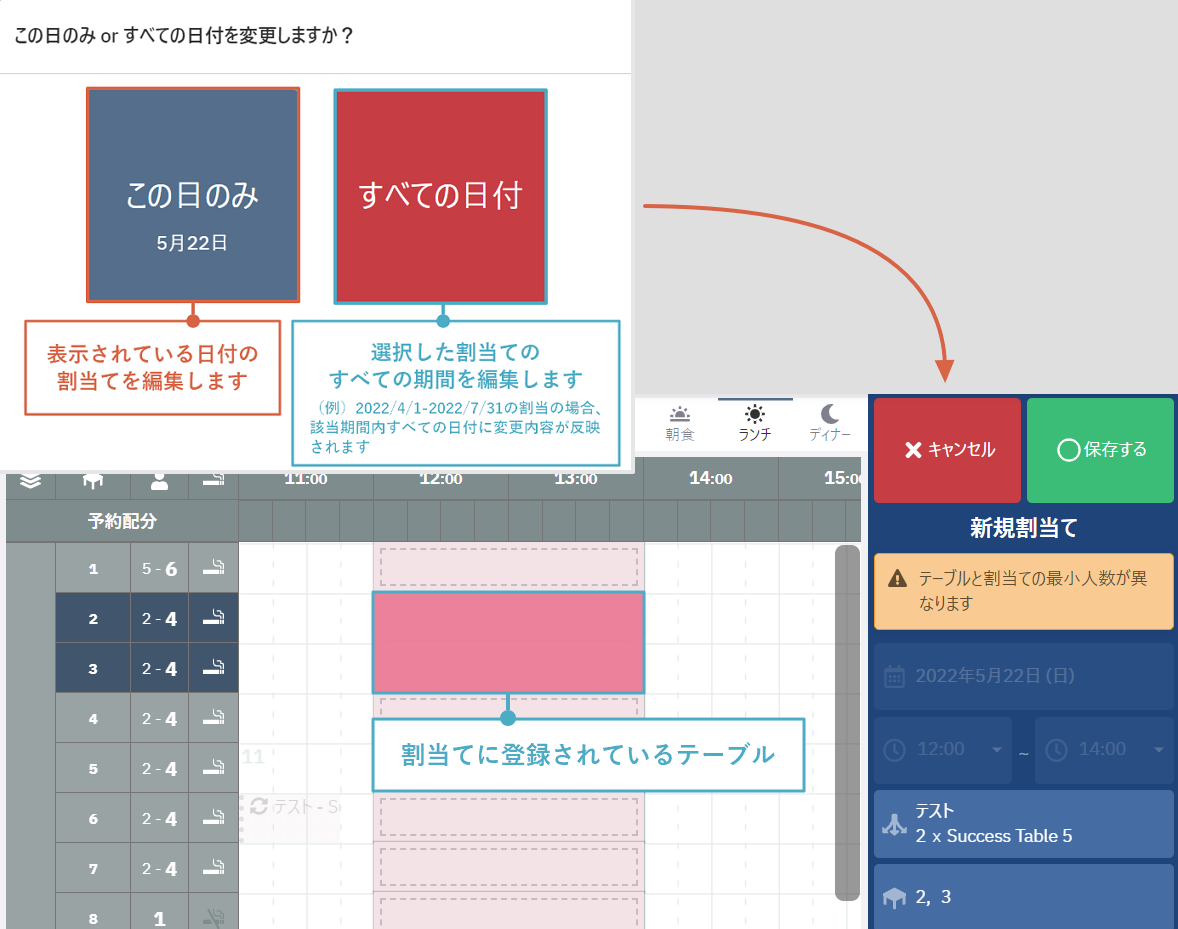Click the green 保存する button

tap(1100, 450)
